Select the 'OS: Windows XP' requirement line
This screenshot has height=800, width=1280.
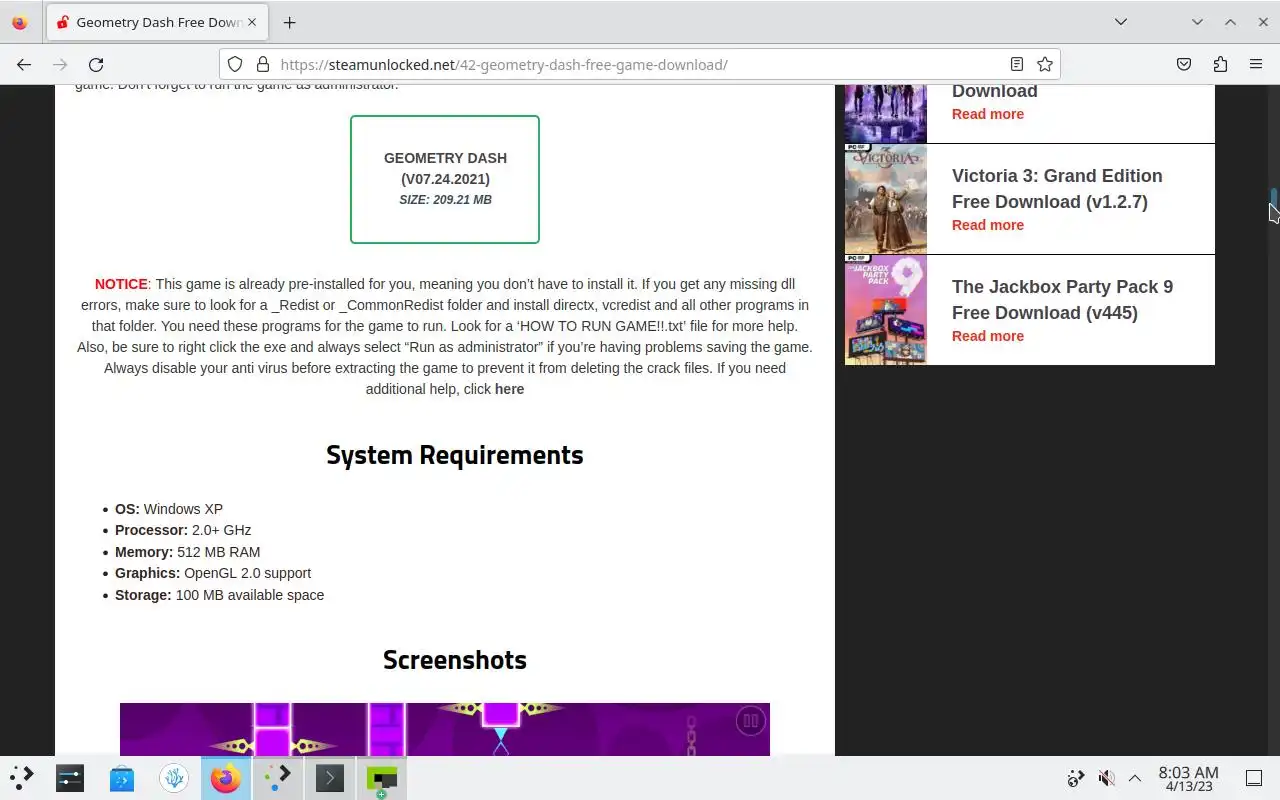pyautogui.click(x=169, y=509)
